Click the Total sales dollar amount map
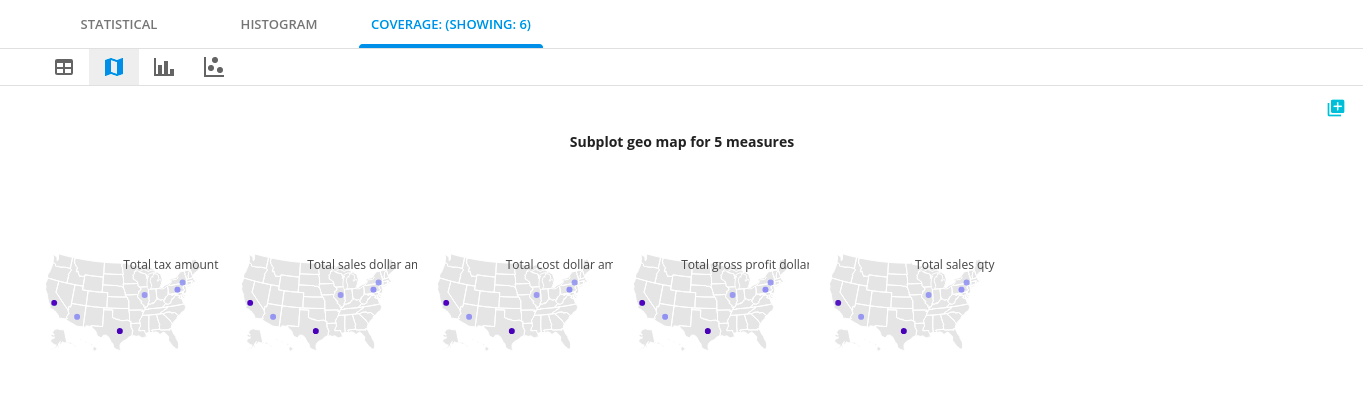Viewport: 1363px width, 412px height. click(x=315, y=301)
